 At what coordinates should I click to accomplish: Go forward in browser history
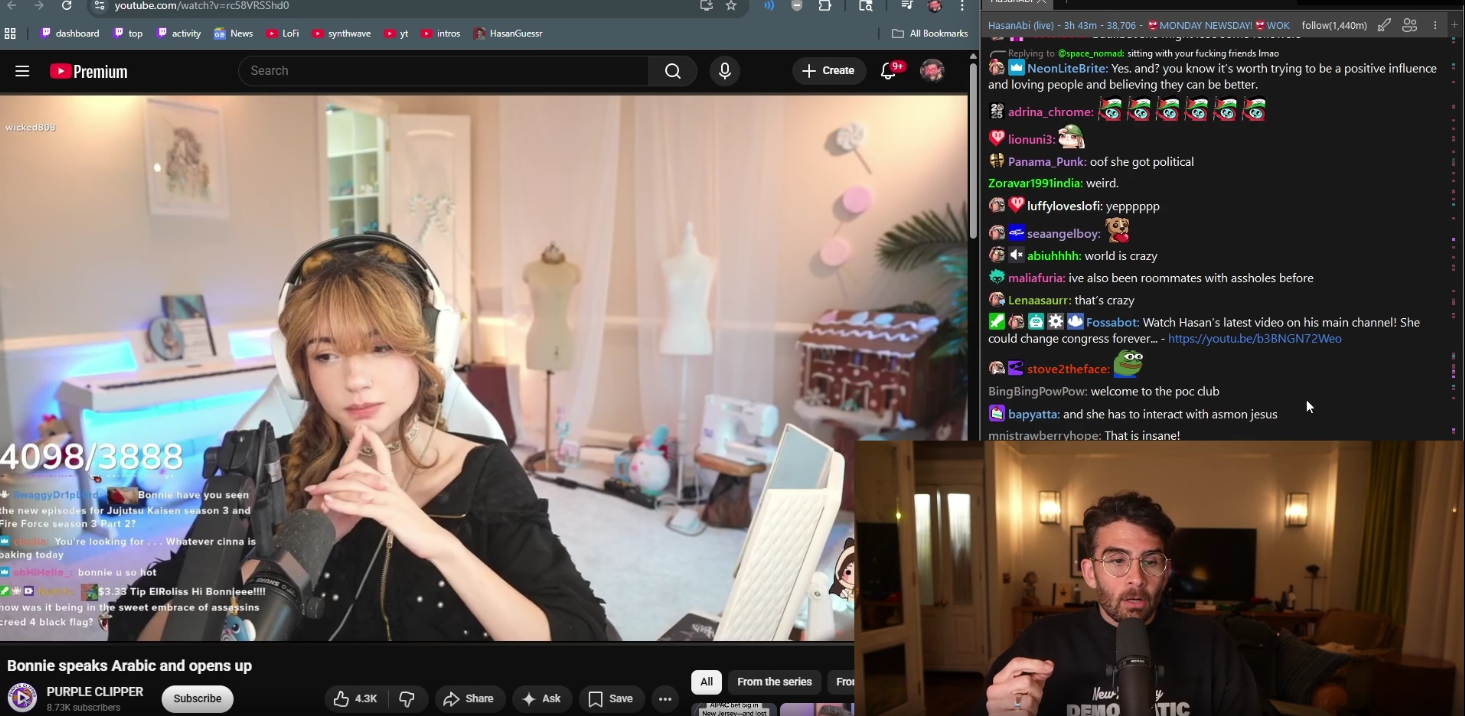click(x=39, y=6)
